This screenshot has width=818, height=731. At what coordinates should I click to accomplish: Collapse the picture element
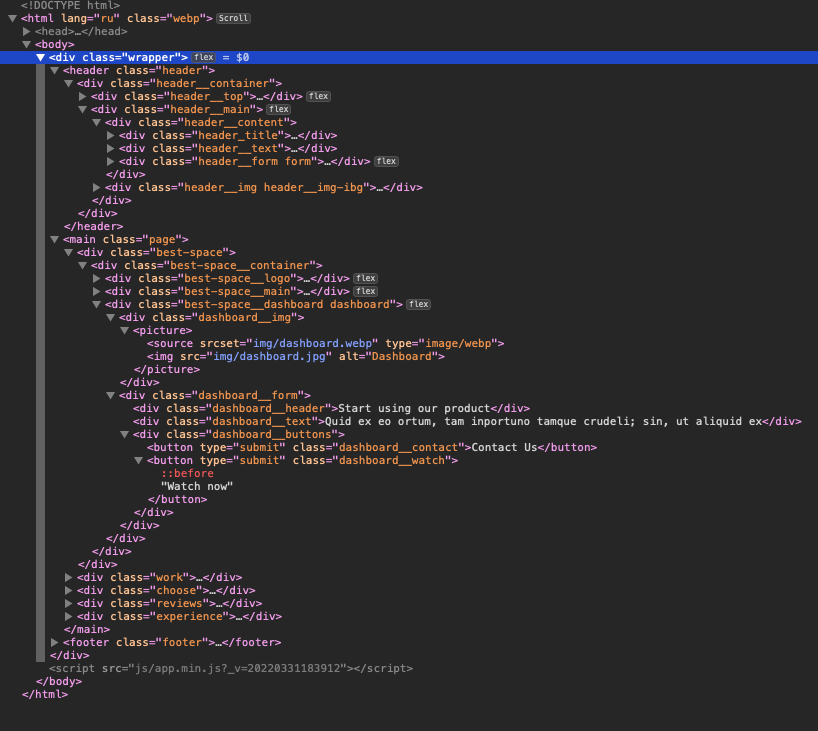[x=125, y=331]
